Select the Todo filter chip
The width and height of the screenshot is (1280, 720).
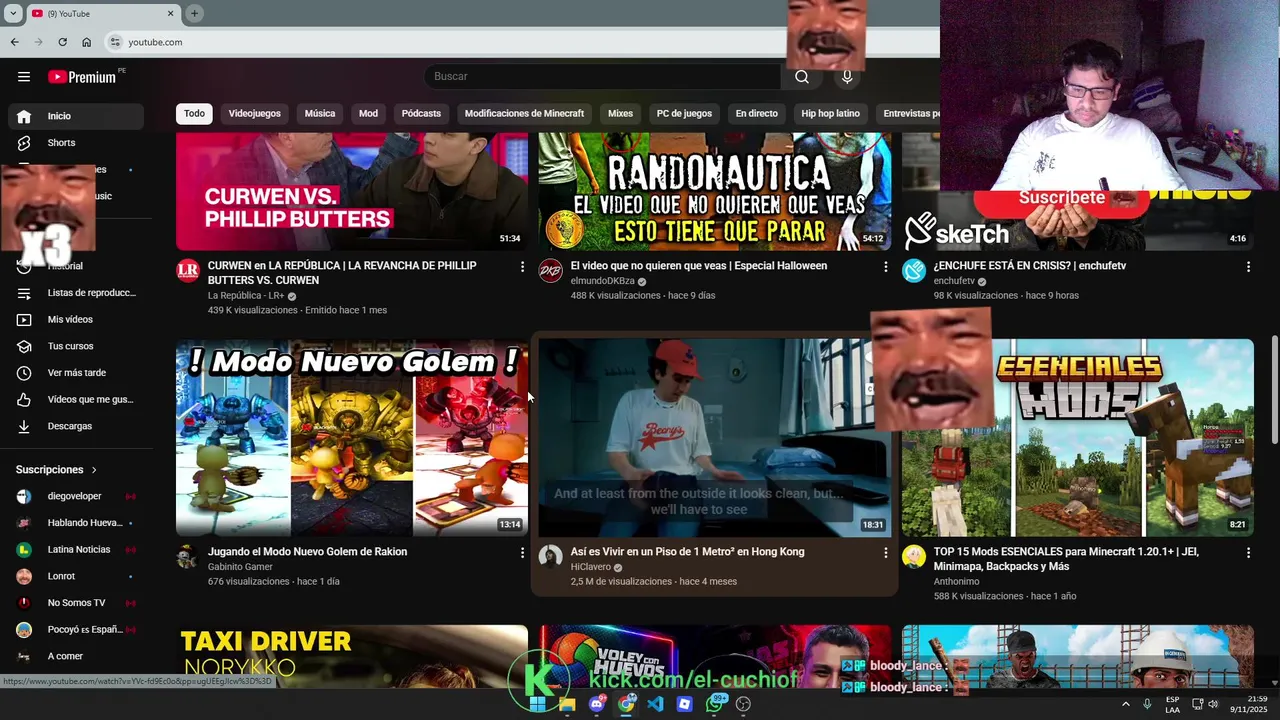pos(194,114)
